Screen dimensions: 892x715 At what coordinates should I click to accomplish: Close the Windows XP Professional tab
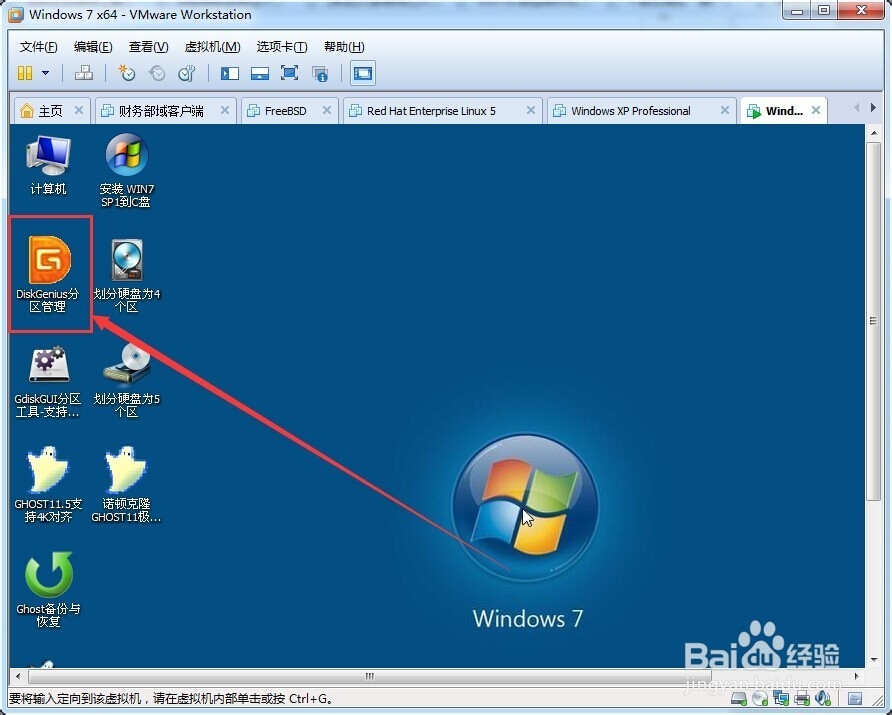tap(725, 110)
